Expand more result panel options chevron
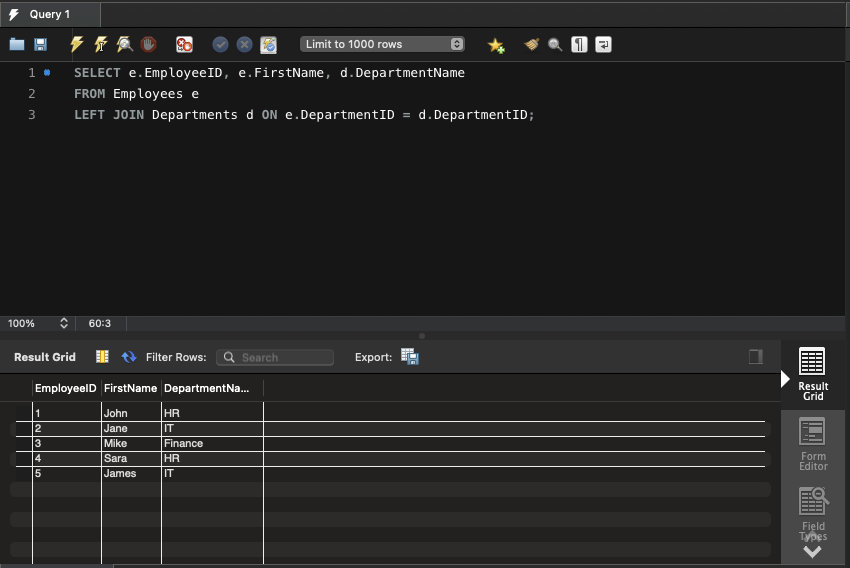Screen dimensions: 850x568 coord(812,551)
